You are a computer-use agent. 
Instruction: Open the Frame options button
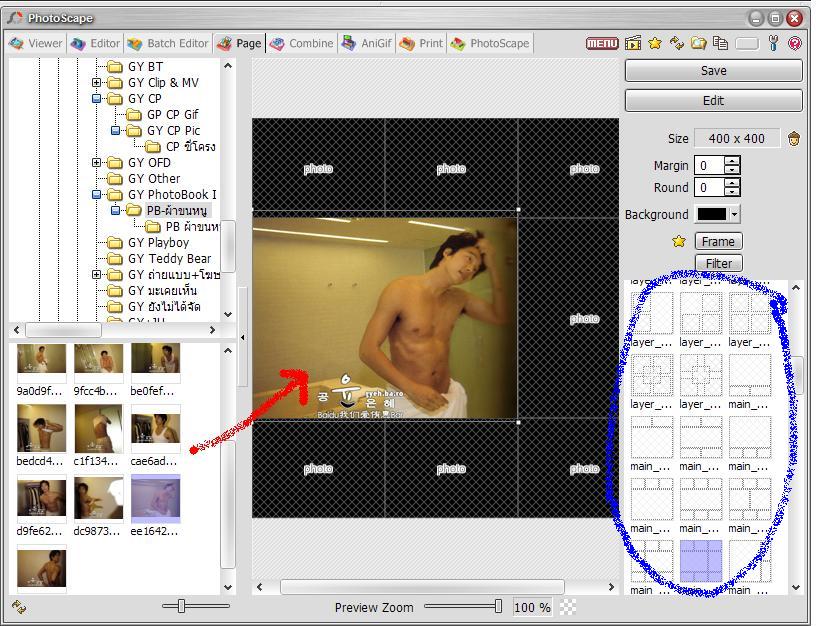(x=718, y=242)
